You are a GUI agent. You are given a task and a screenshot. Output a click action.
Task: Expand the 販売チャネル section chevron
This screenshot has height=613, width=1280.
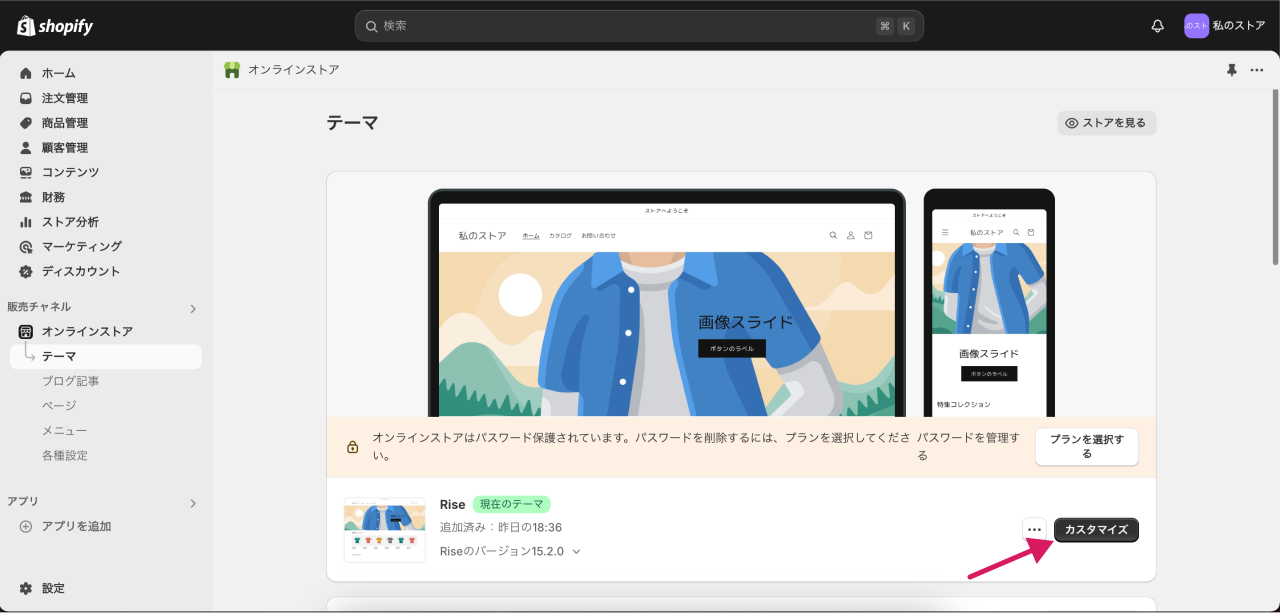tap(193, 308)
